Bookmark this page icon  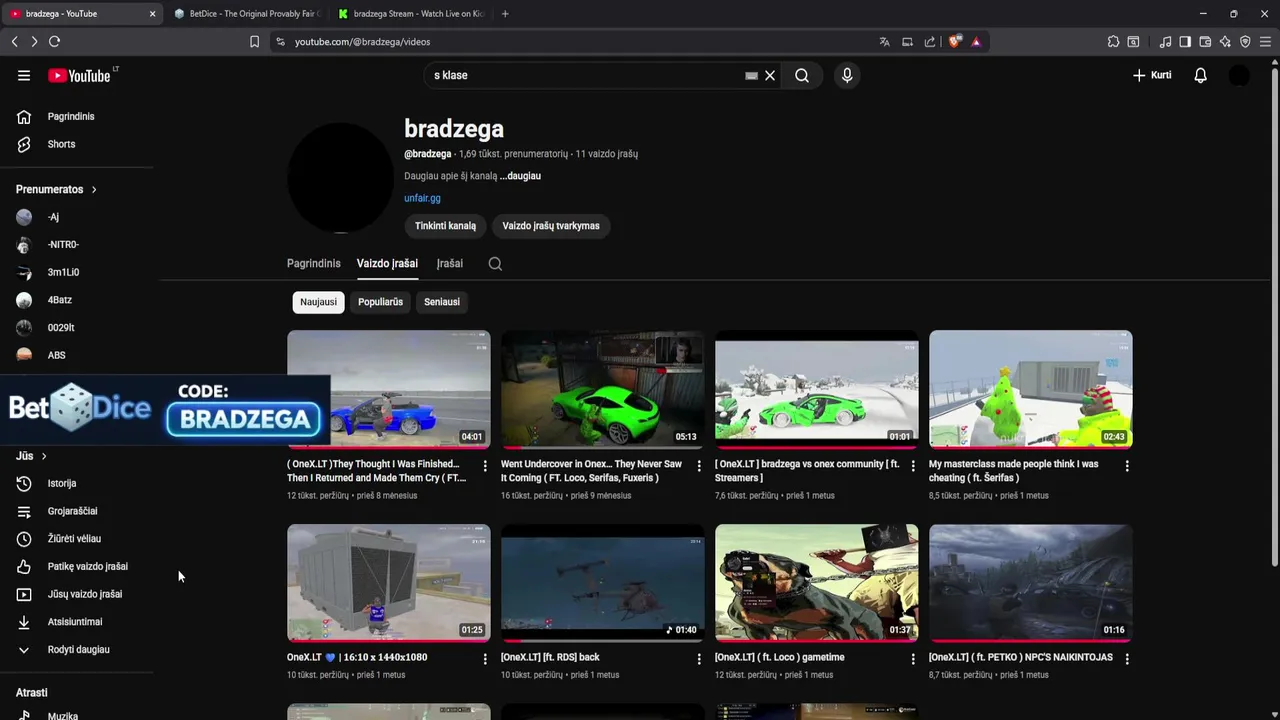coord(254,41)
